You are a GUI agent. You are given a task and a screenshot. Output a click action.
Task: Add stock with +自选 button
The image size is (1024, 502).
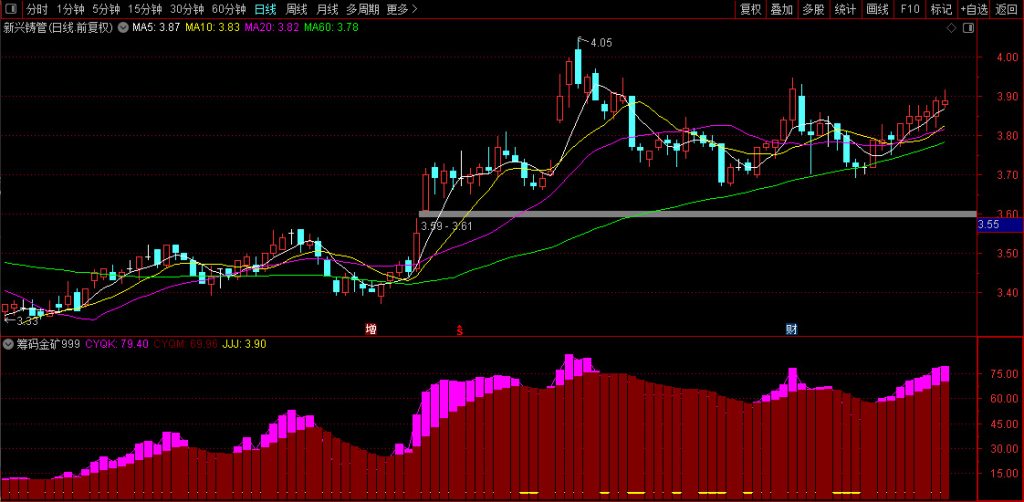tap(974, 9)
